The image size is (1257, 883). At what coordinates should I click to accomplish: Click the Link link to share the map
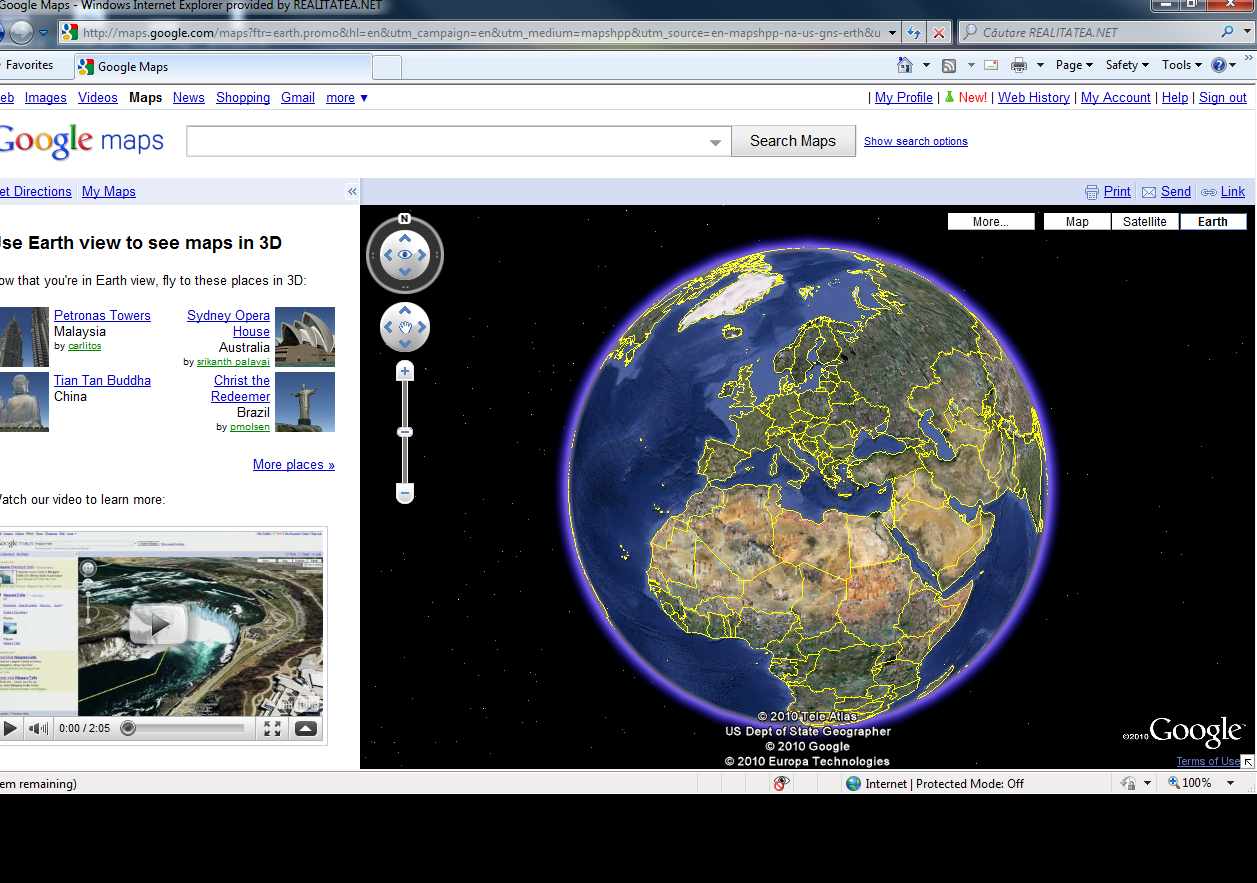click(1233, 191)
